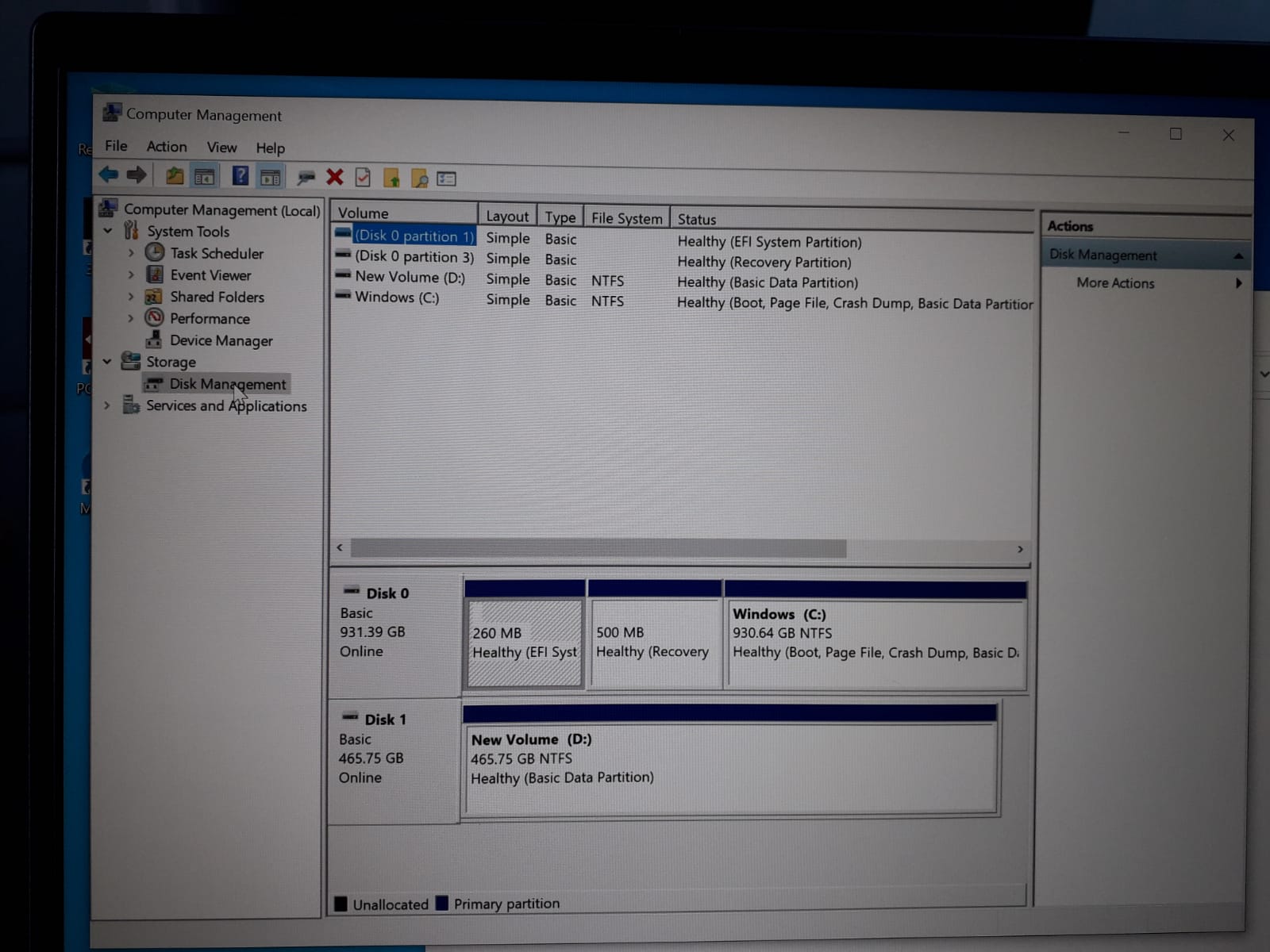
Task: Expand Services and Applications node
Action: 107,405
